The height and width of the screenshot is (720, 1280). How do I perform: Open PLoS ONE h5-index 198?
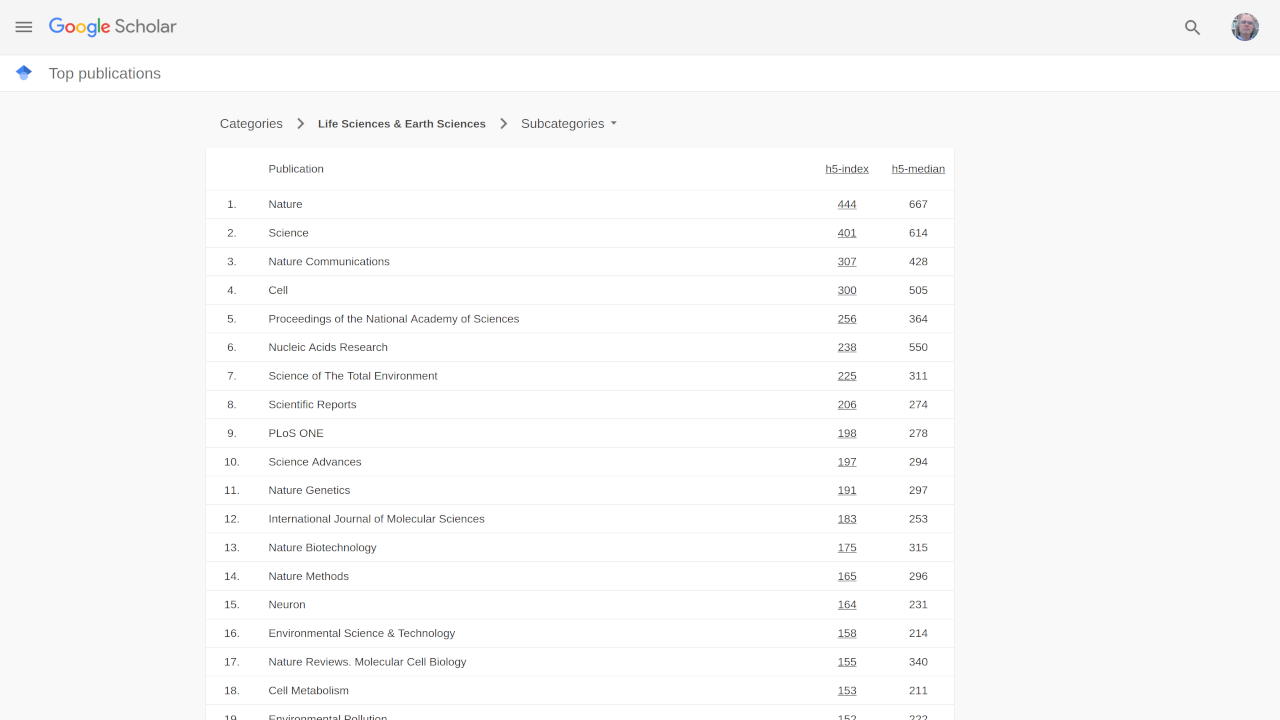pos(847,433)
